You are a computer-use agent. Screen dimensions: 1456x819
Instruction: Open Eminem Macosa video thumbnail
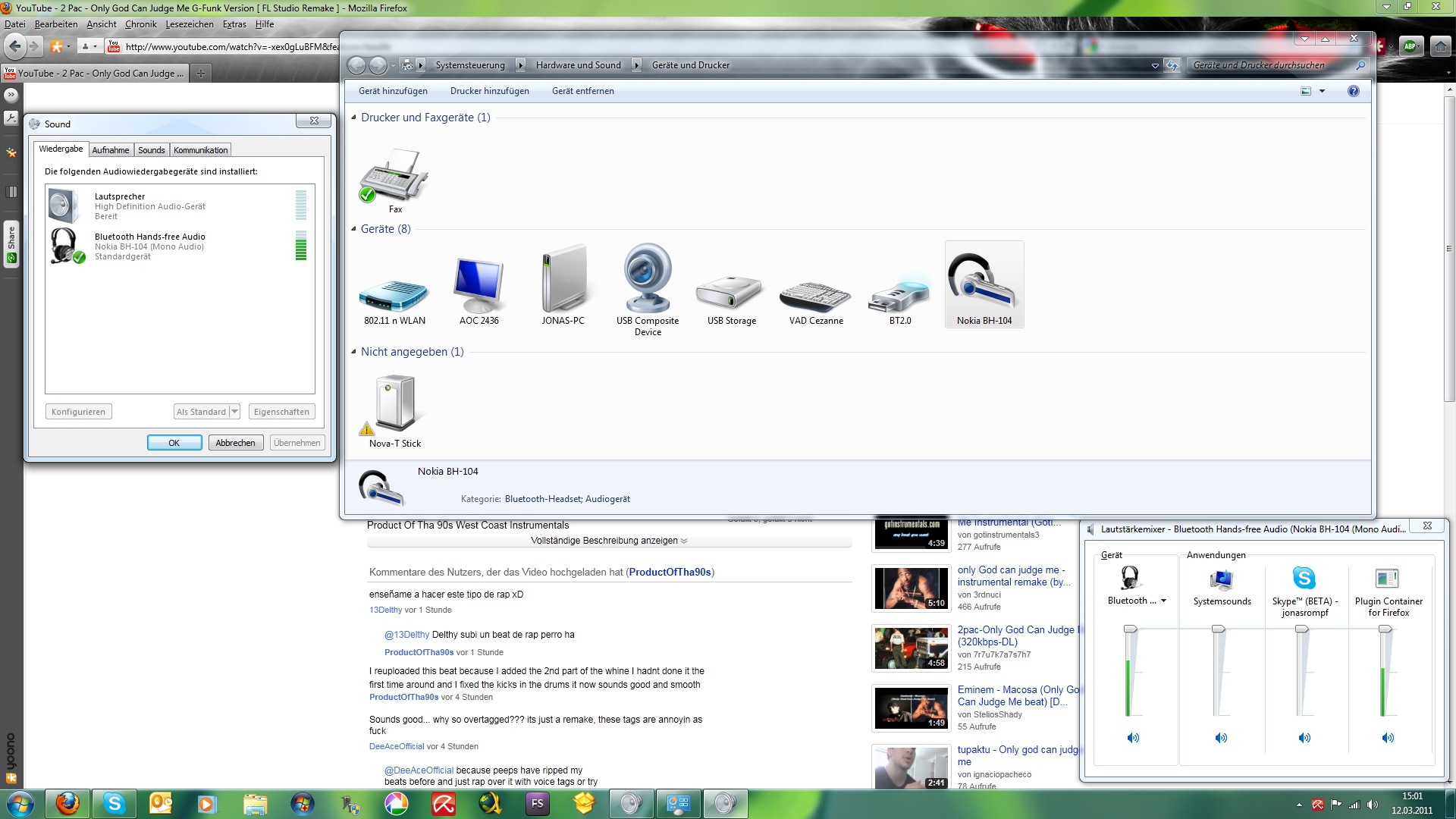click(911, 708)
